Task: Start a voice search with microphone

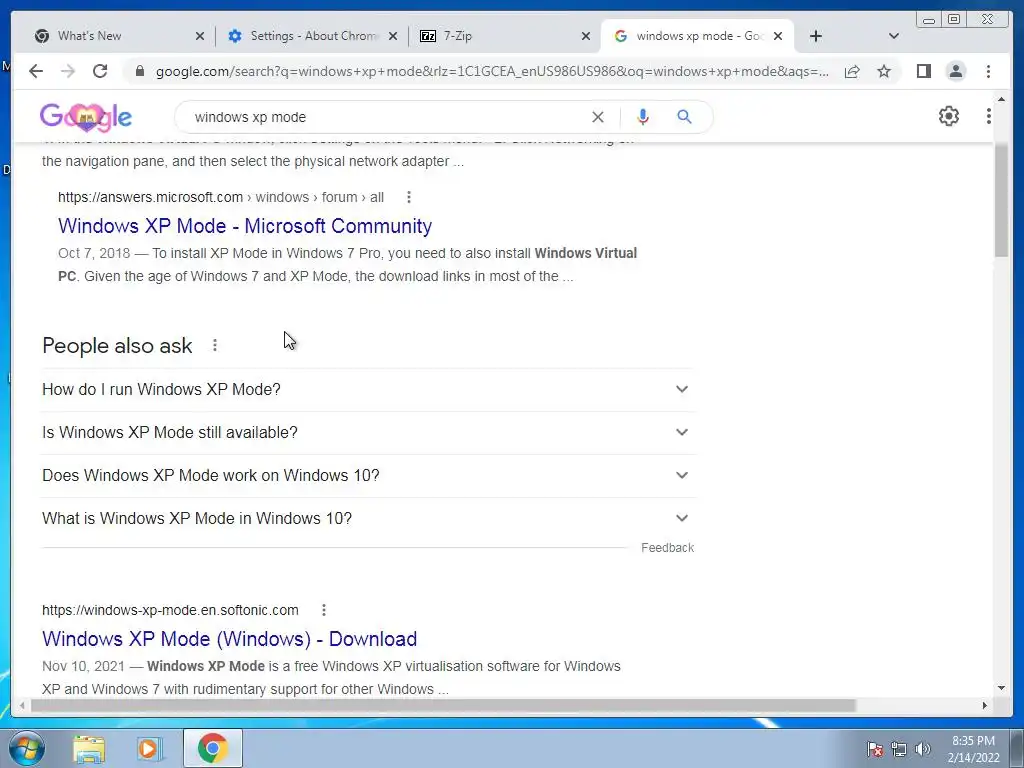Action: pyautogui.click(x=643, y=117)
